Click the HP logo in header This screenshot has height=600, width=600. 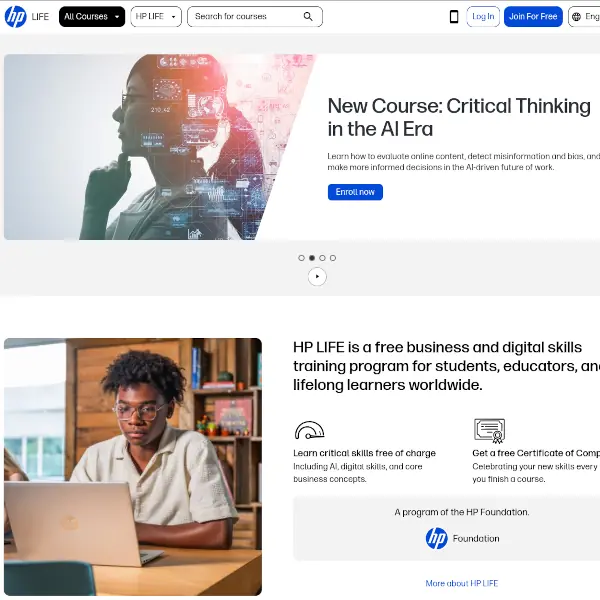tap(15, 17)
